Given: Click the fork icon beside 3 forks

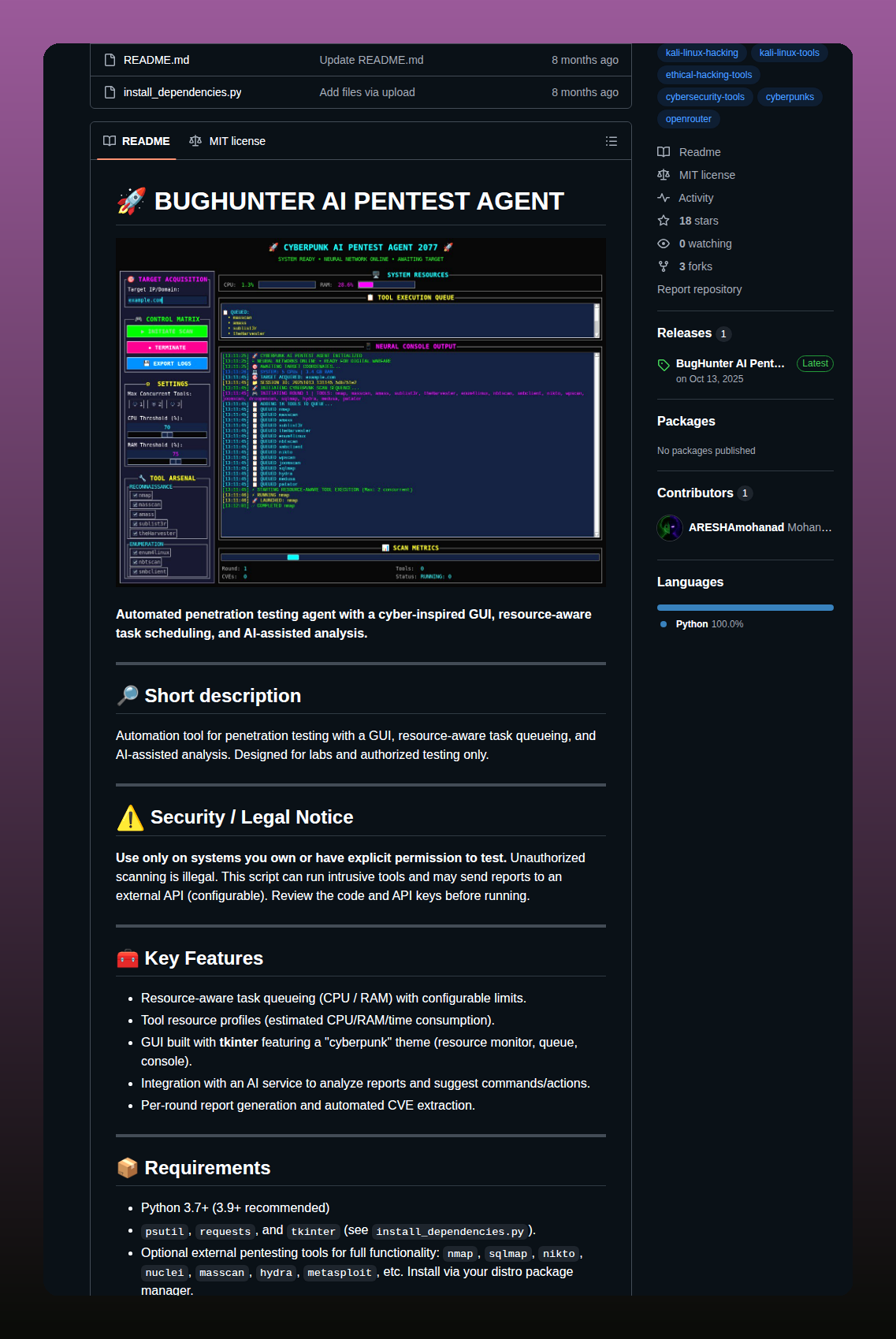Looking at the screenshot, I should [x=664, y=266].
